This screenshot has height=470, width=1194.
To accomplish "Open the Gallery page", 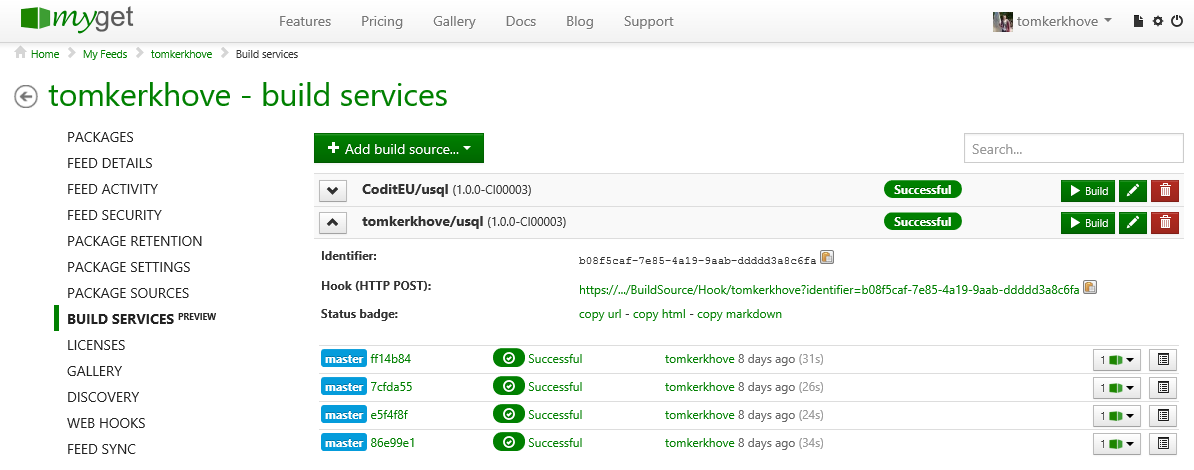I will [x=455, y=21].
